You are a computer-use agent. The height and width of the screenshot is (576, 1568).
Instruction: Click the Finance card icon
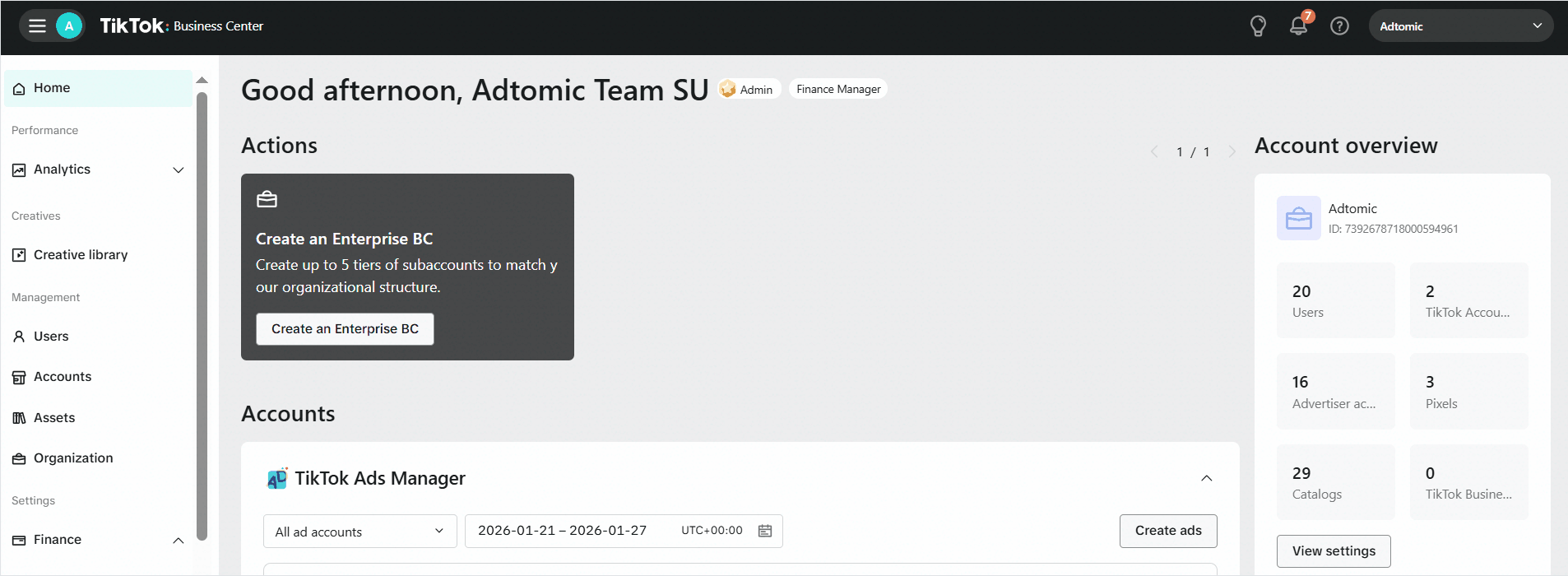coord(19,541)
